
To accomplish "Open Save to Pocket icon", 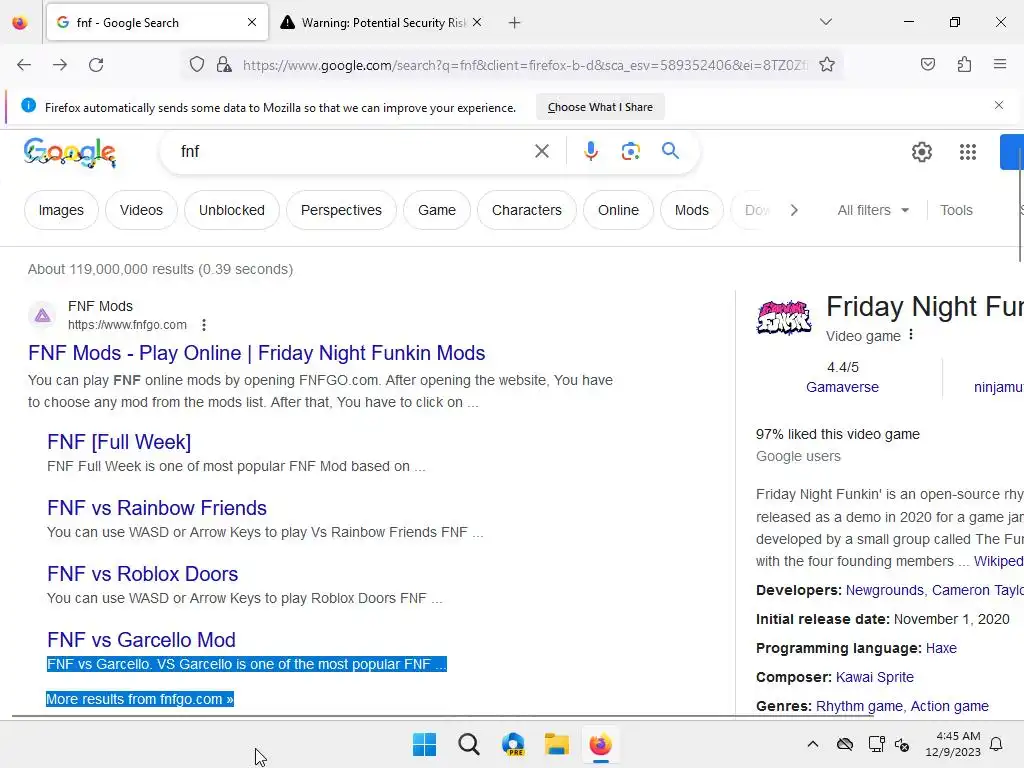I will tap(927, 64).
